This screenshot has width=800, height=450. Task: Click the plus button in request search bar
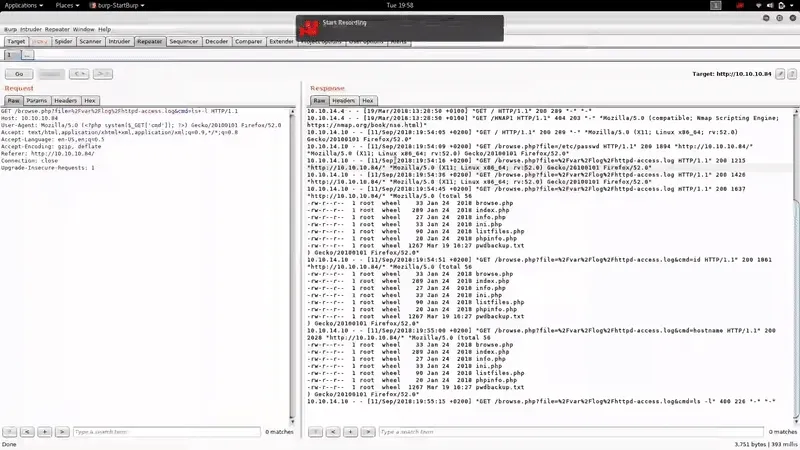tap(45, 432)
